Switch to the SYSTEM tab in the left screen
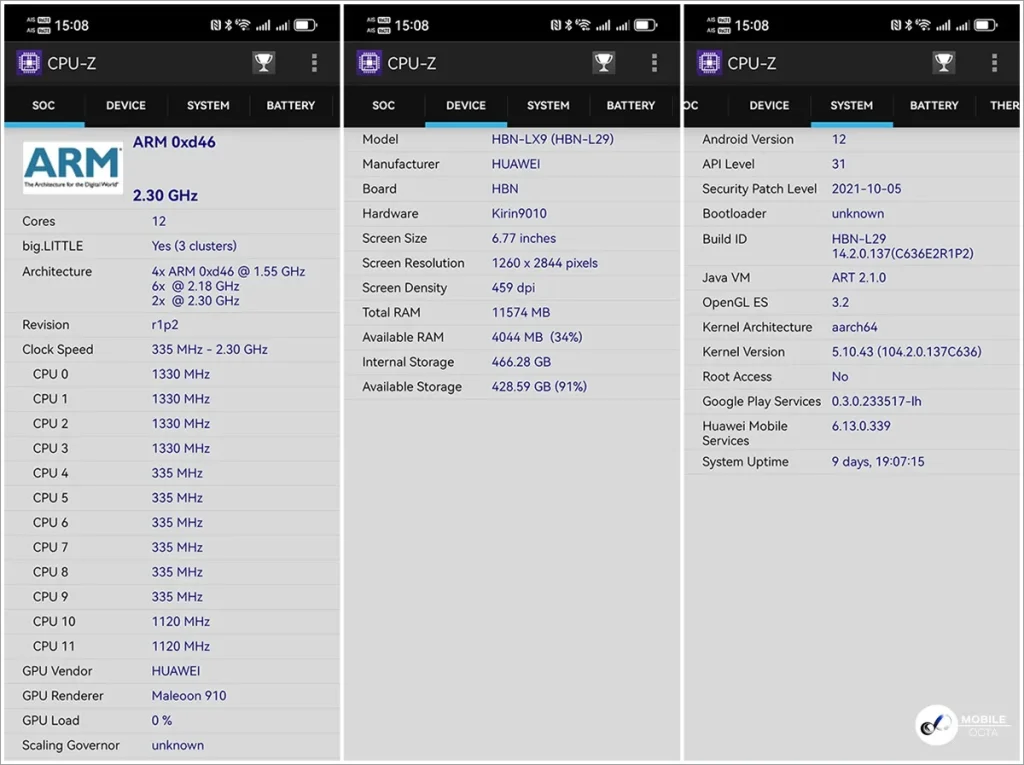 tap(208, 105)
